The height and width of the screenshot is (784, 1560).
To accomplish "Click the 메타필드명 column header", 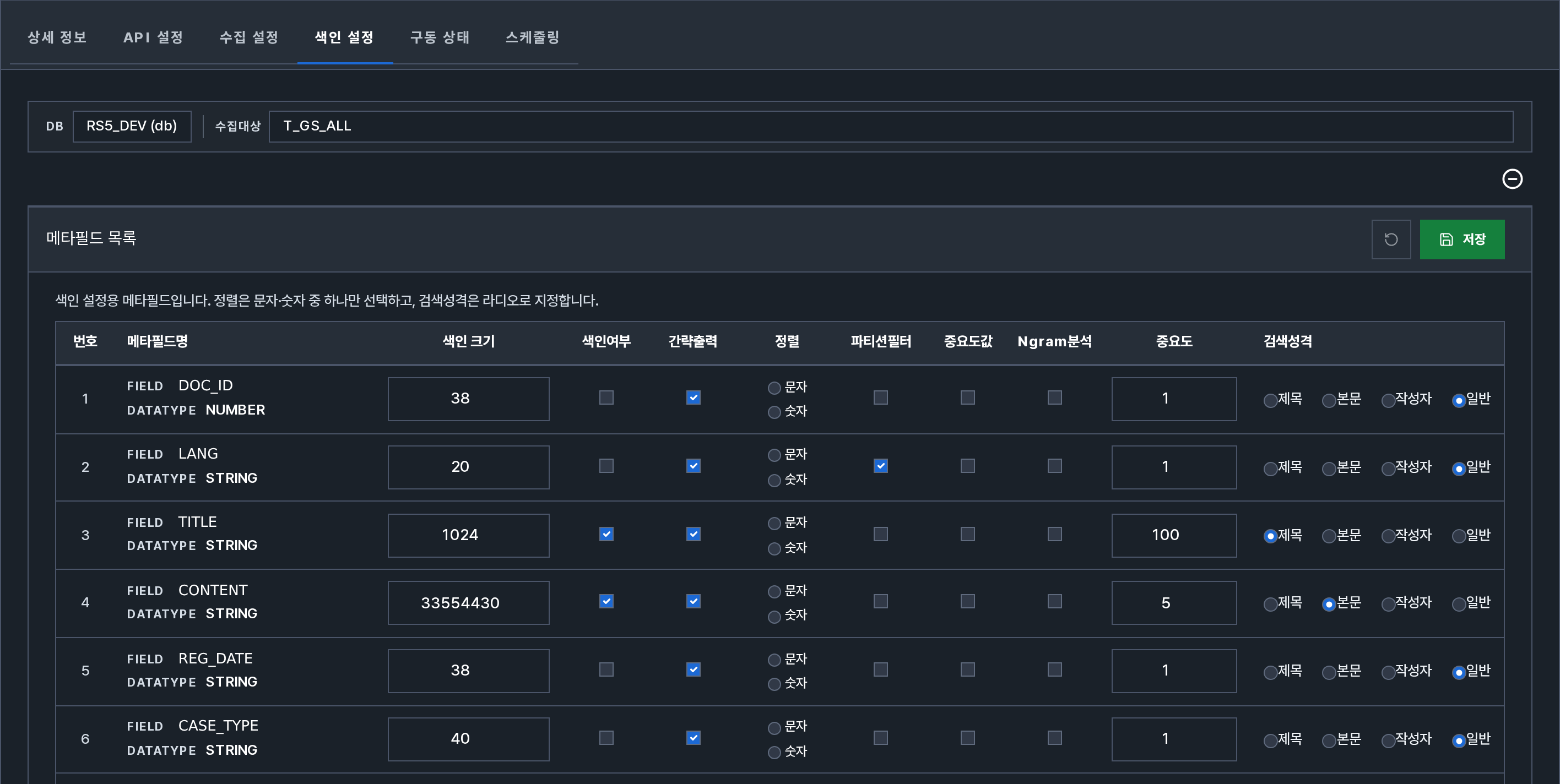I will pyautogui.click(x=158, y=341).
